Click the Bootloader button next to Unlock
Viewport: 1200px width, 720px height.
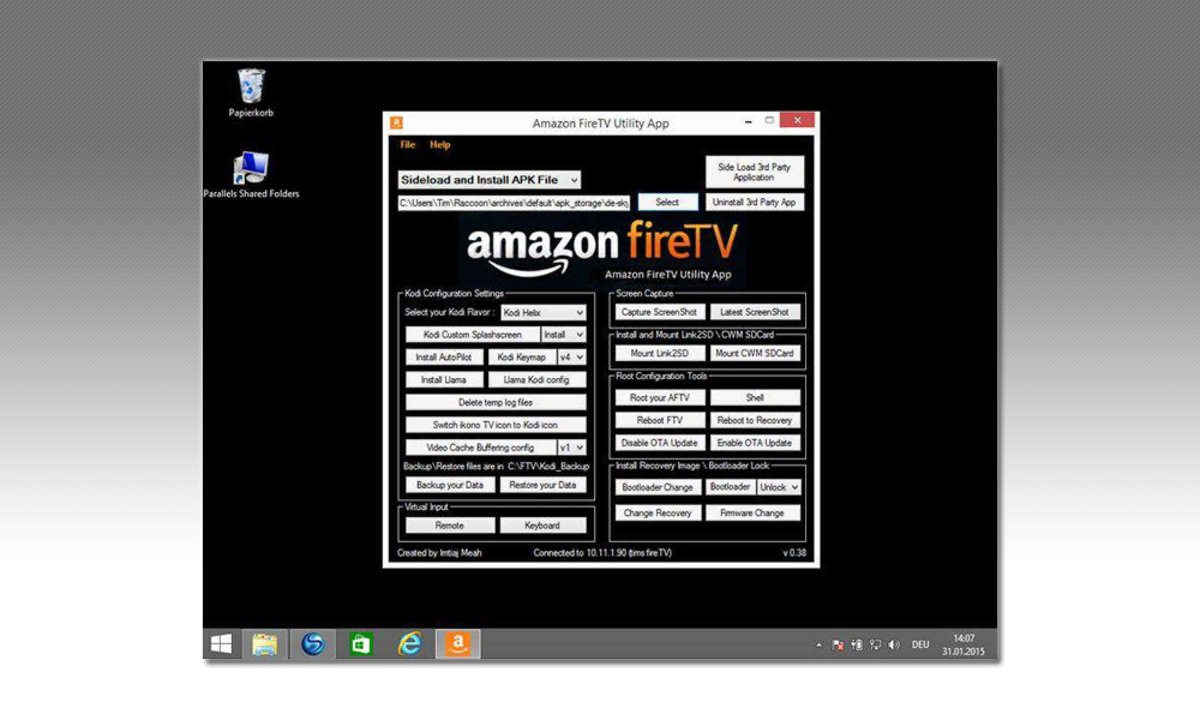click(731, 487)
